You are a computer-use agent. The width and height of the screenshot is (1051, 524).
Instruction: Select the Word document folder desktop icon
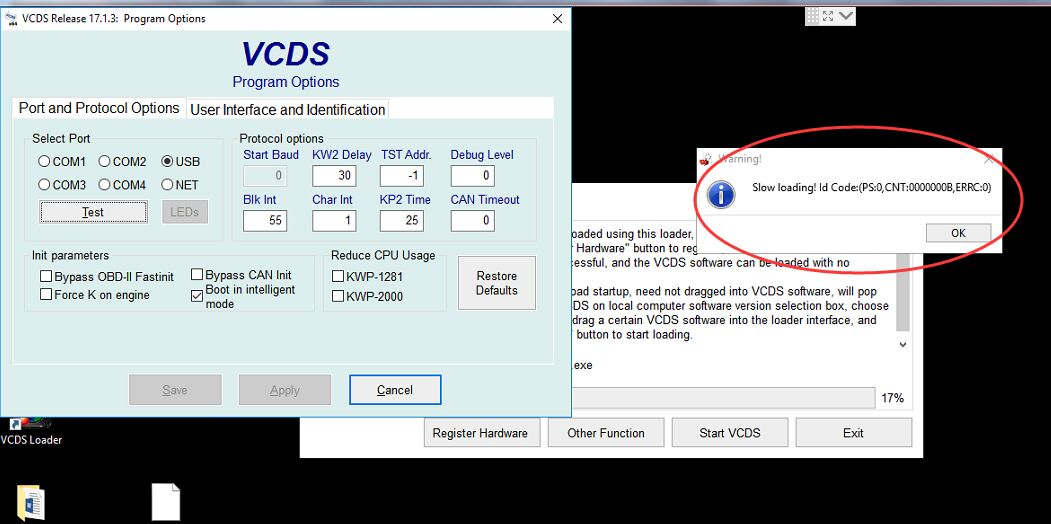pyautogui.click(x=30, y=503)
